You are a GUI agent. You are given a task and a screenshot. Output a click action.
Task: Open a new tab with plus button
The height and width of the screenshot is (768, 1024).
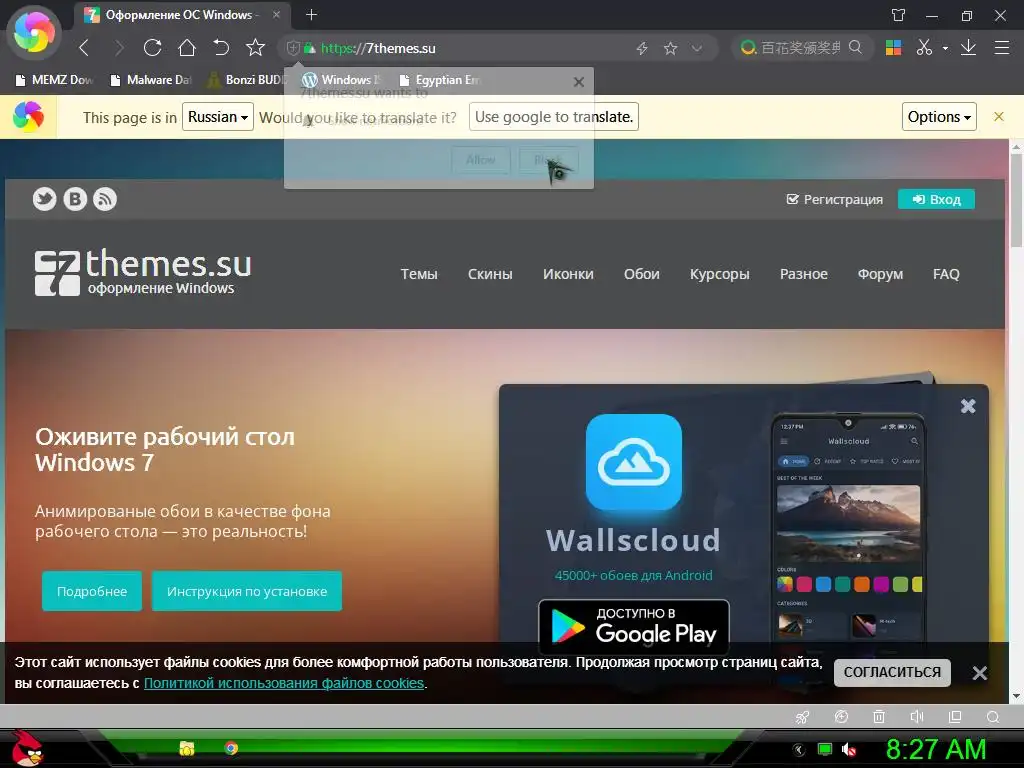312,14
